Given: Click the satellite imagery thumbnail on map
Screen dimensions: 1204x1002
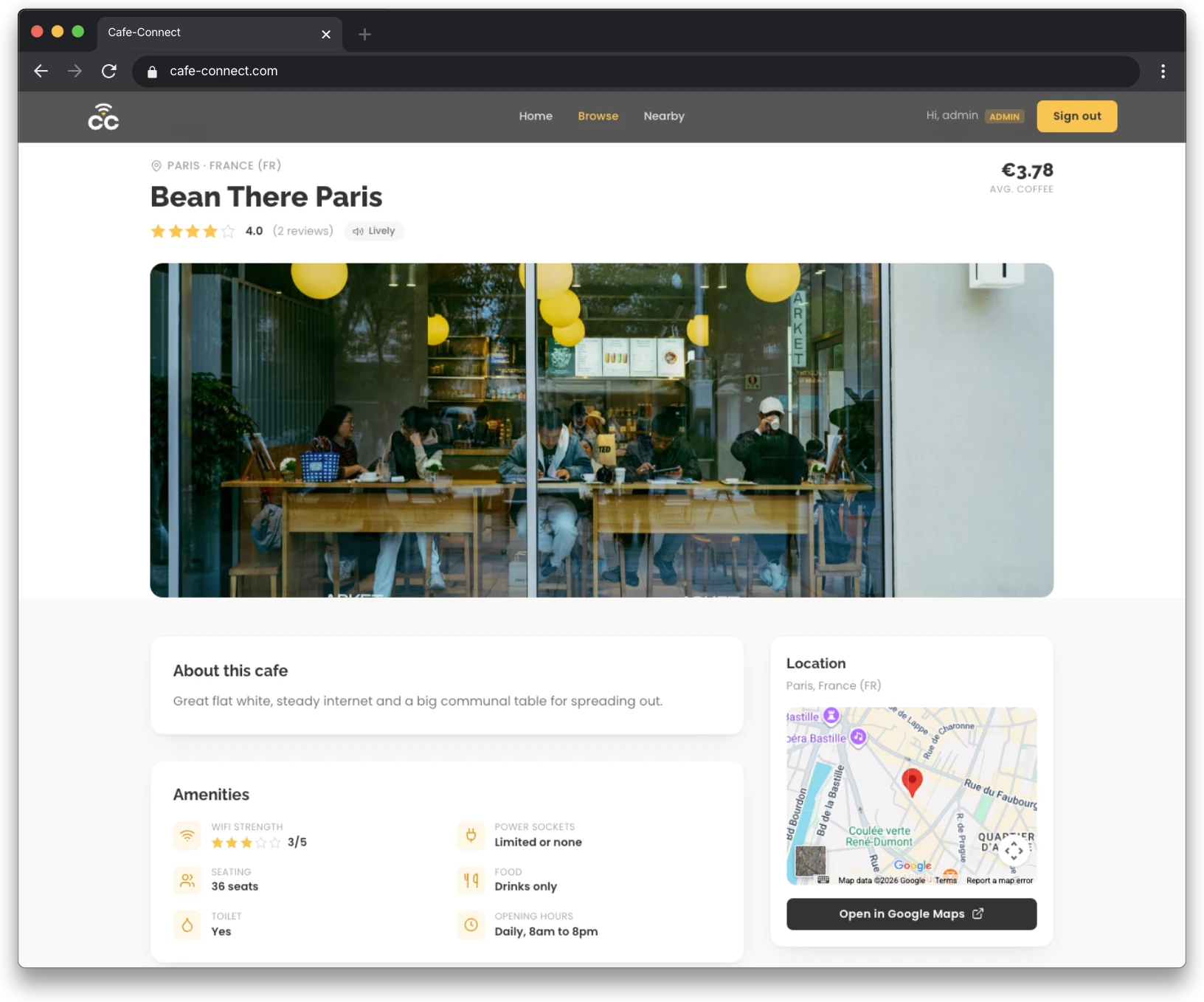Looking at the screenshot, I should click(810, 861).
